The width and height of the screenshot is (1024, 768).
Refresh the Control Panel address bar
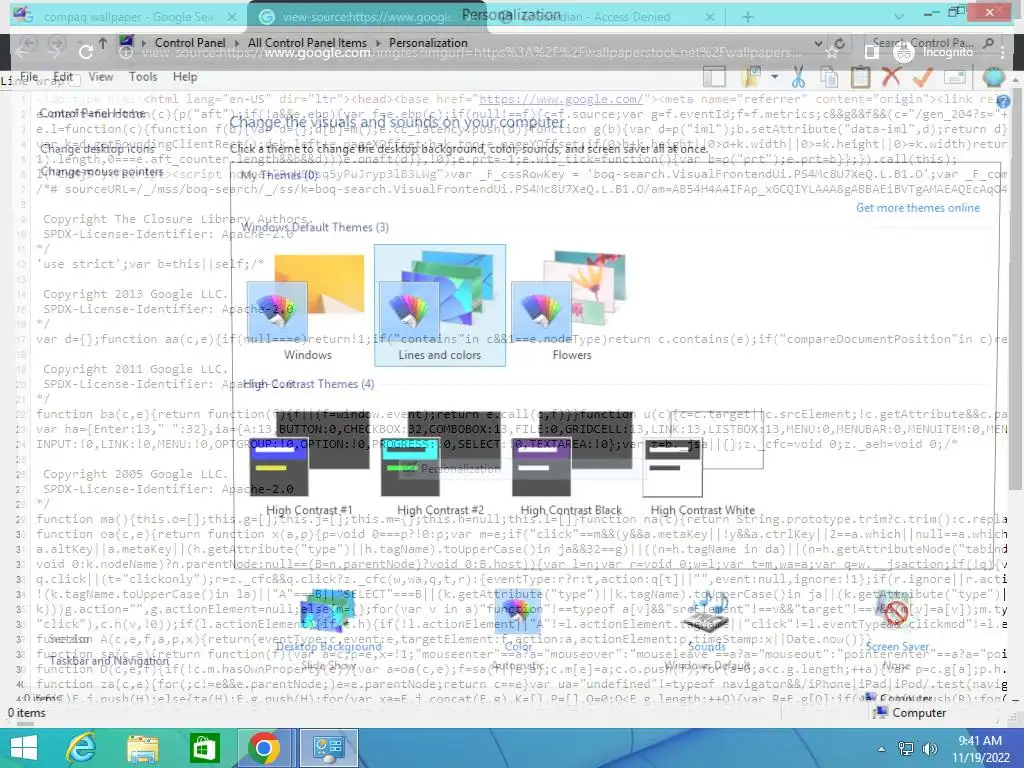pyautogui.click(x=840, y=43)
